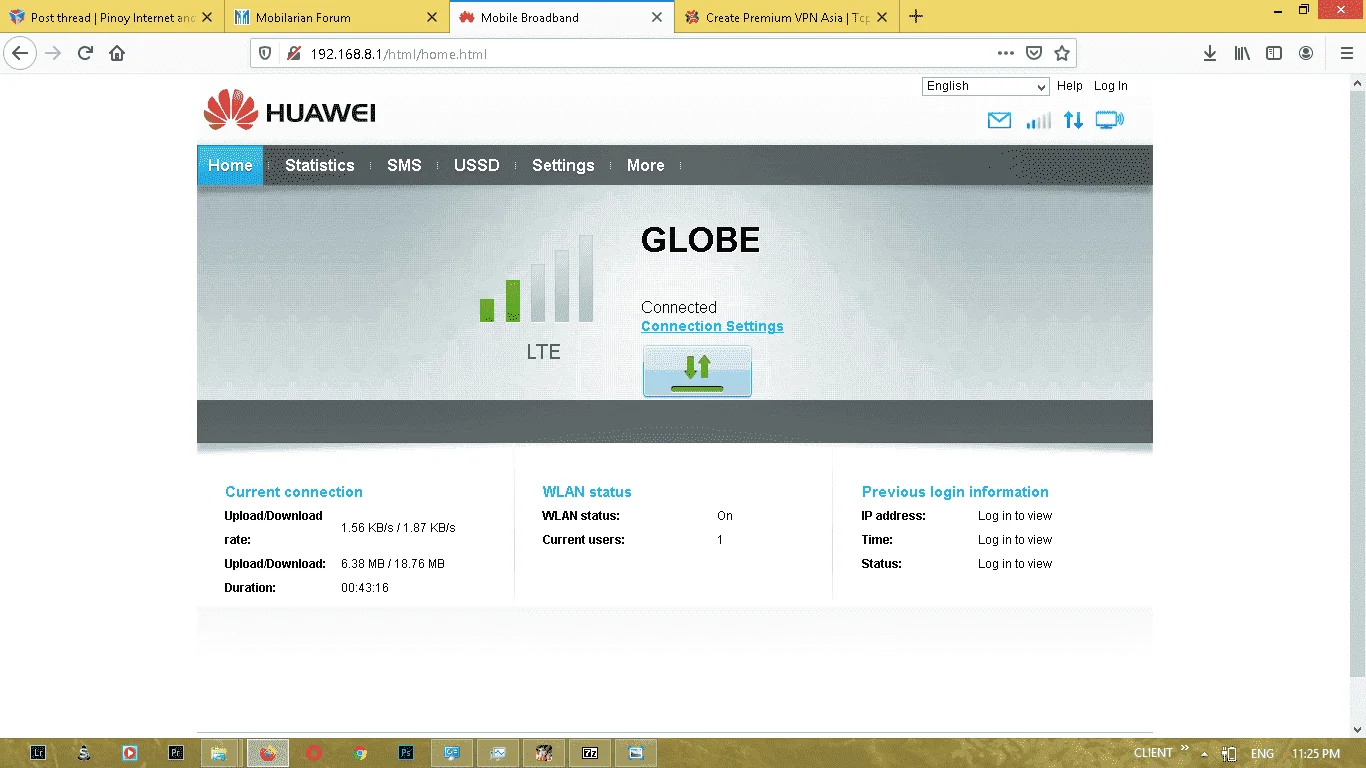This screenshot has width=1366, height=768.
Task: Click the Huawei logo
Action: [x=290, y=110]
